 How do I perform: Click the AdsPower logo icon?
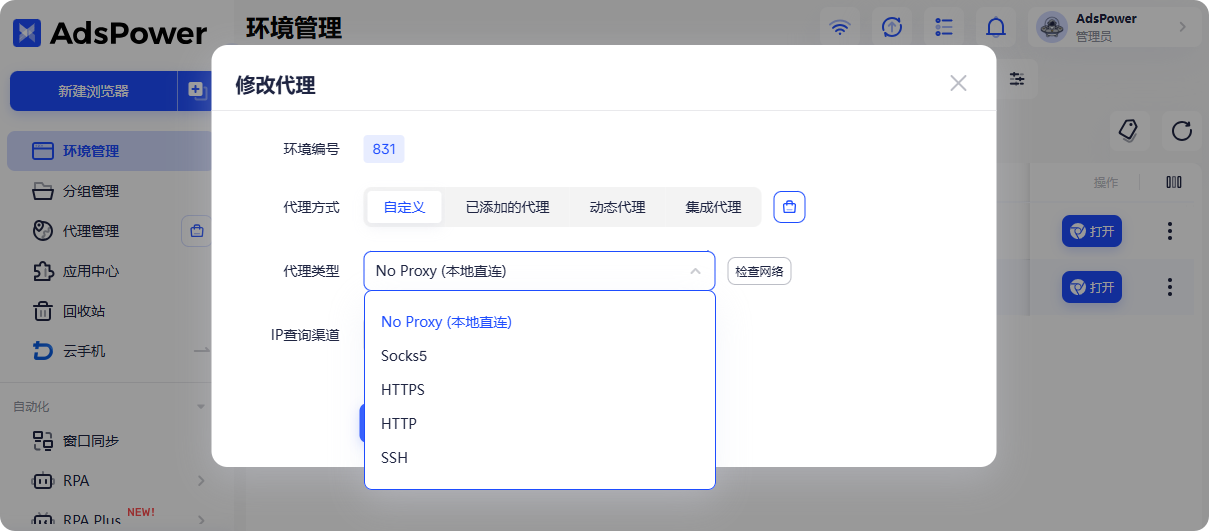coord(28,33)
